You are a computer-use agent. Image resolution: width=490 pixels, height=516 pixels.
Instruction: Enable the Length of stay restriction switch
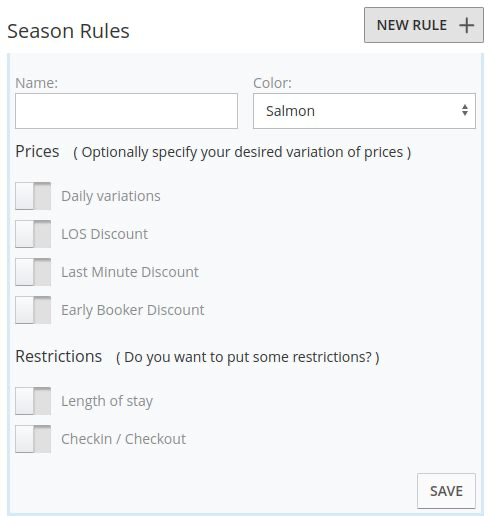coord(33,401)
